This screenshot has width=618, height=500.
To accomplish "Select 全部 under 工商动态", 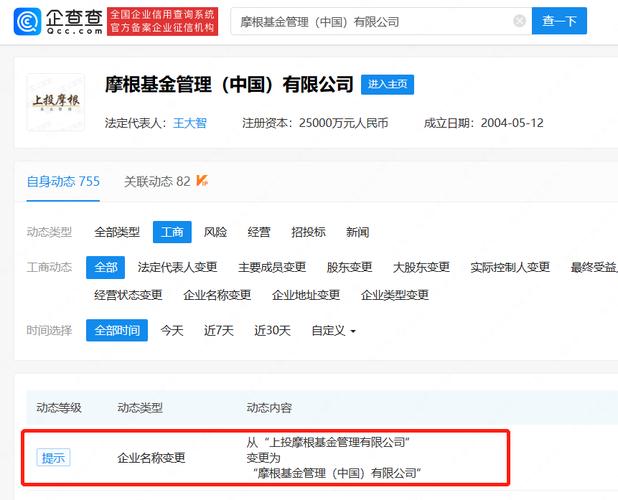I will point(106,268).
